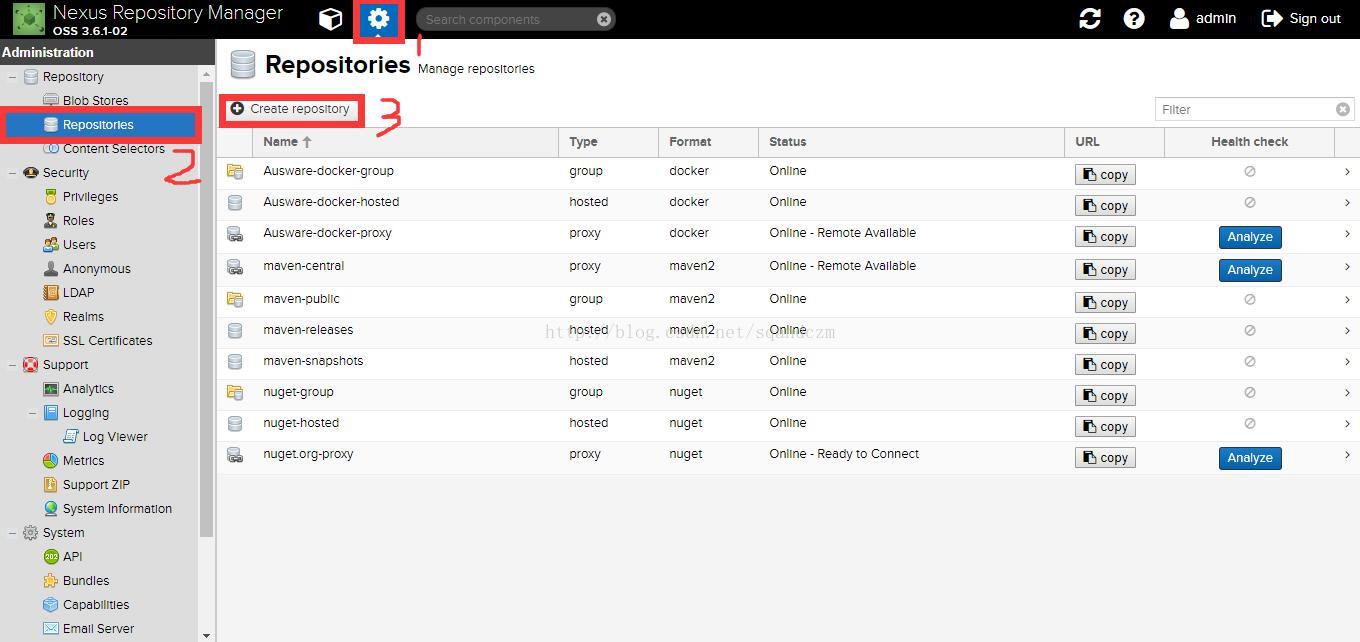1360x642 pixels.
Task: Open Ausware-docker-group row arrow
Action: coord(1347,172)
